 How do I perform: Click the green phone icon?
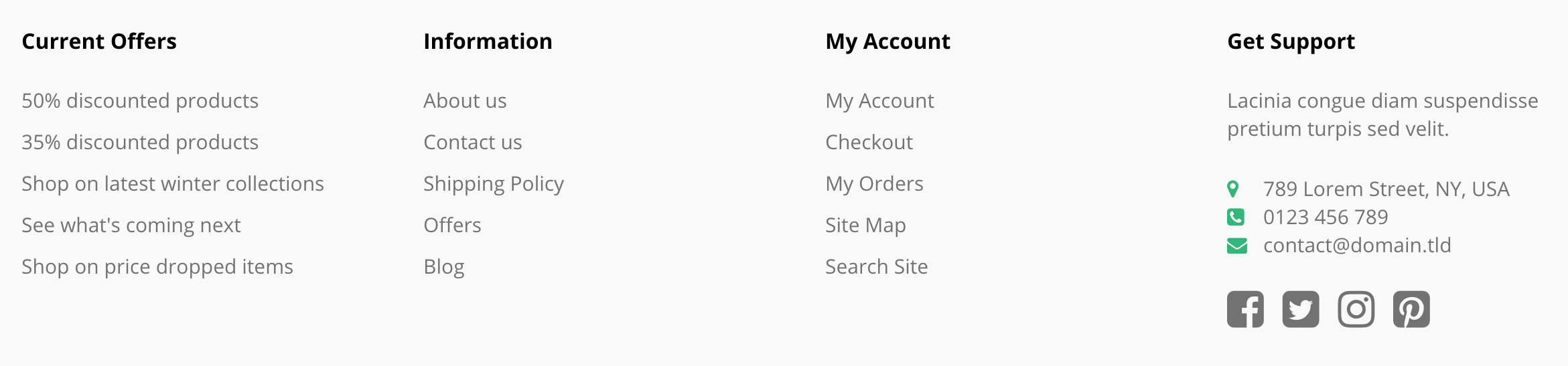1236,217
